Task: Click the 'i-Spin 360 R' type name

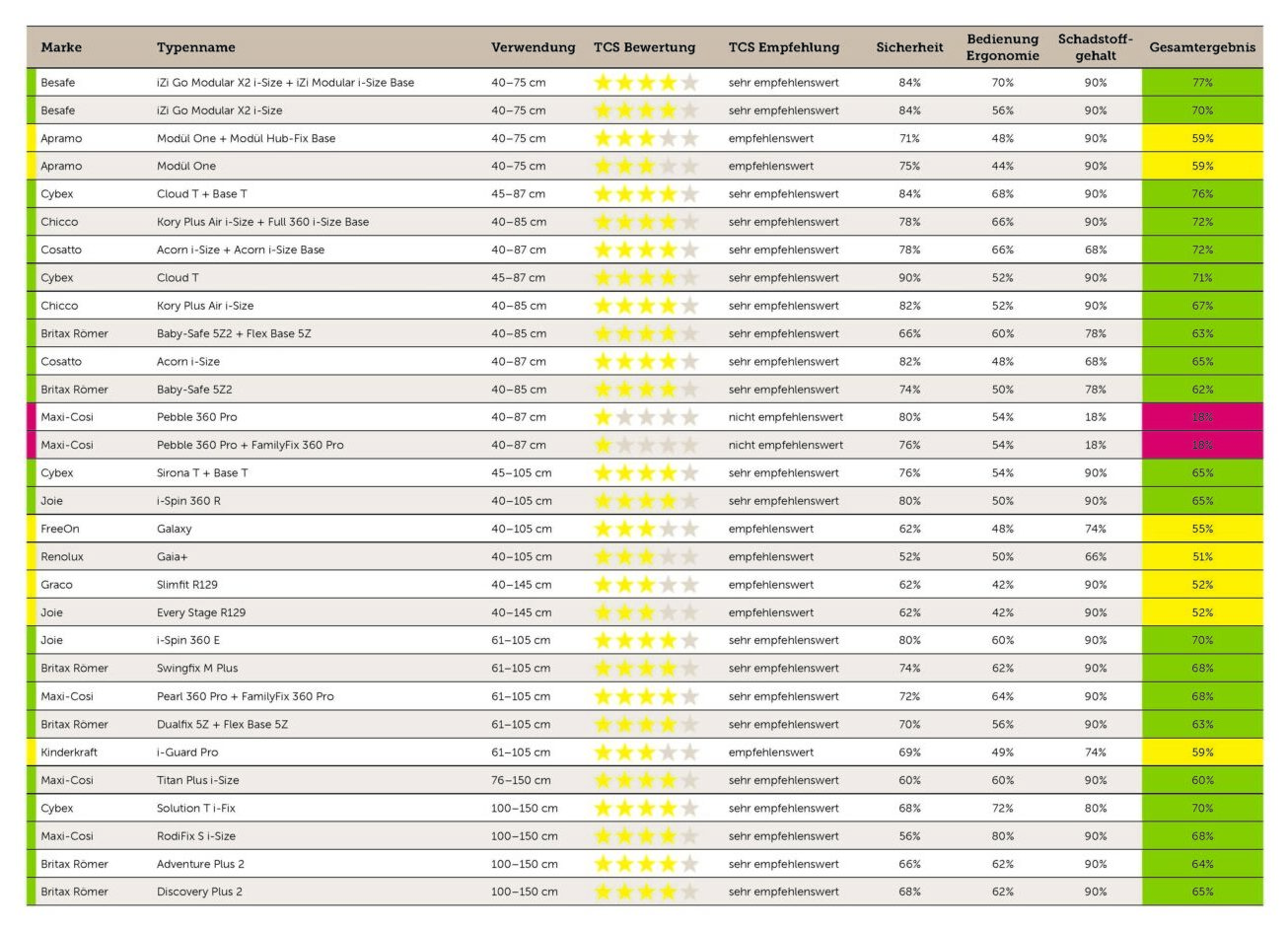Action: (x=188, y=501)
